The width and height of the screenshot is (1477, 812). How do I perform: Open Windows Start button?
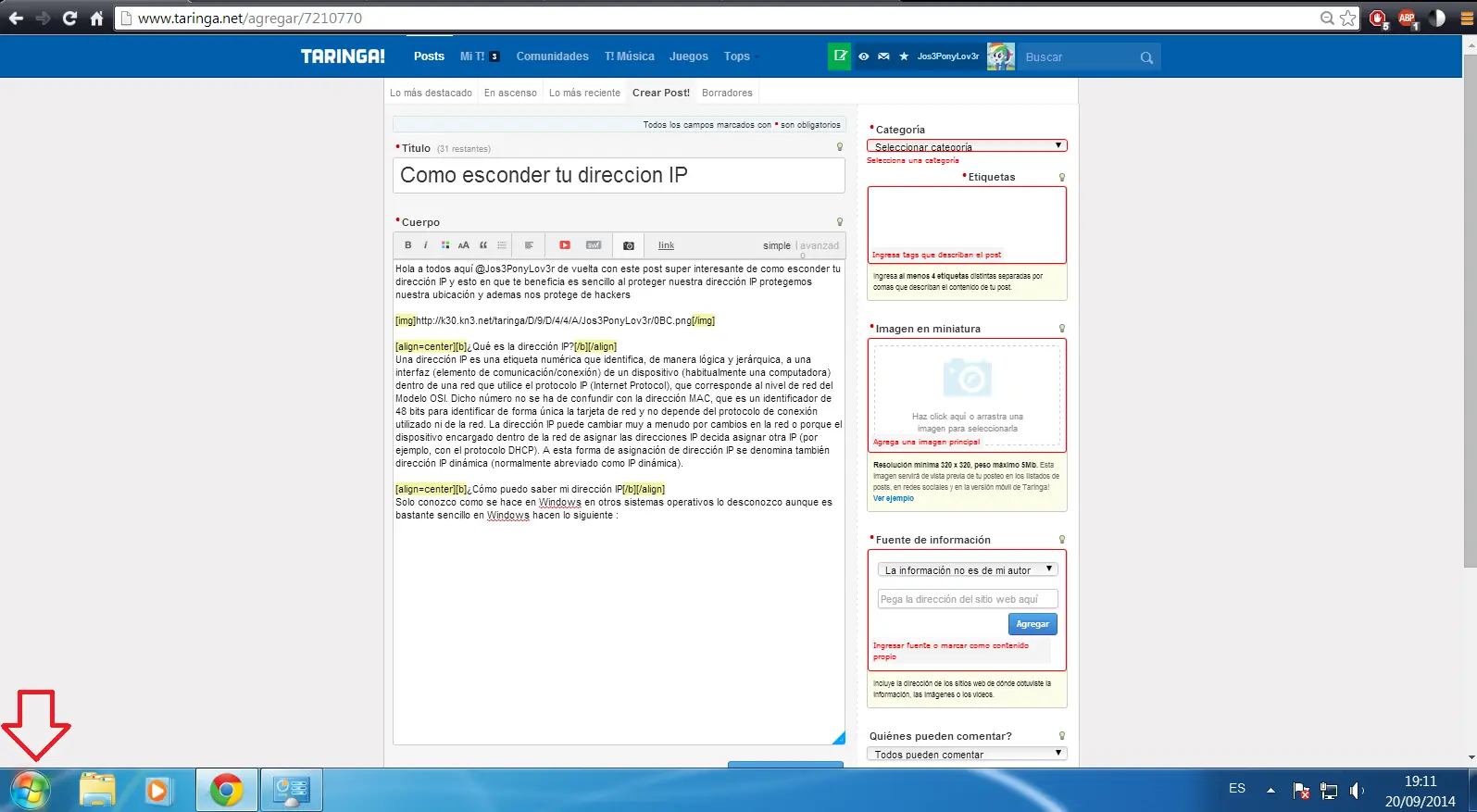[30, 791]
